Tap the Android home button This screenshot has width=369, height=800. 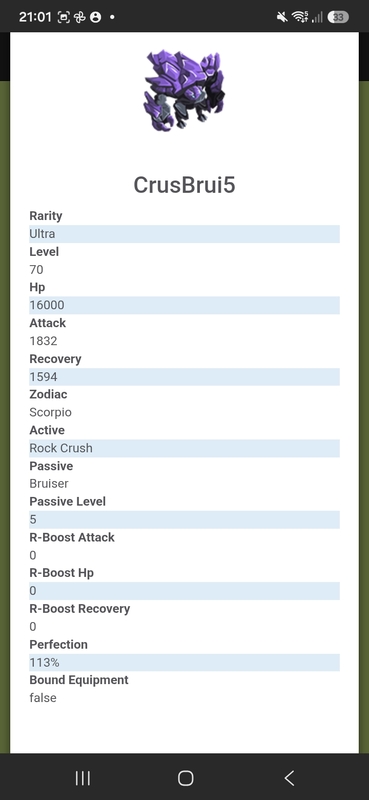coord(185,778)
